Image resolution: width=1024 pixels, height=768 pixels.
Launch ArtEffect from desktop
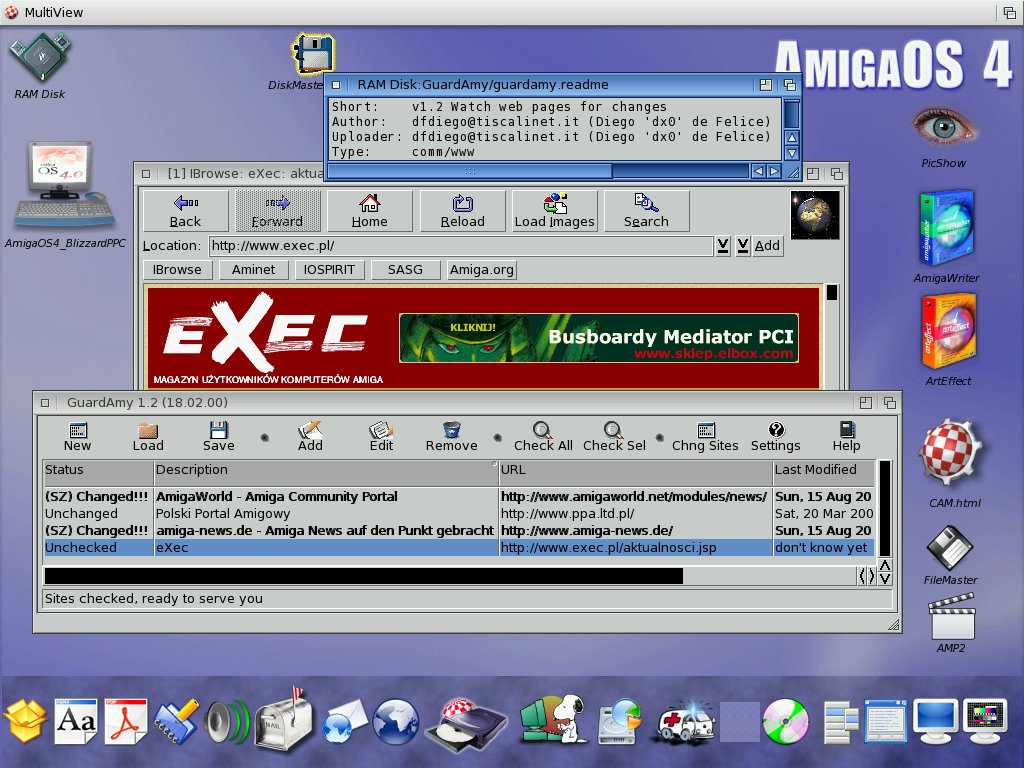pyautogui.click(x=948, y=340)
